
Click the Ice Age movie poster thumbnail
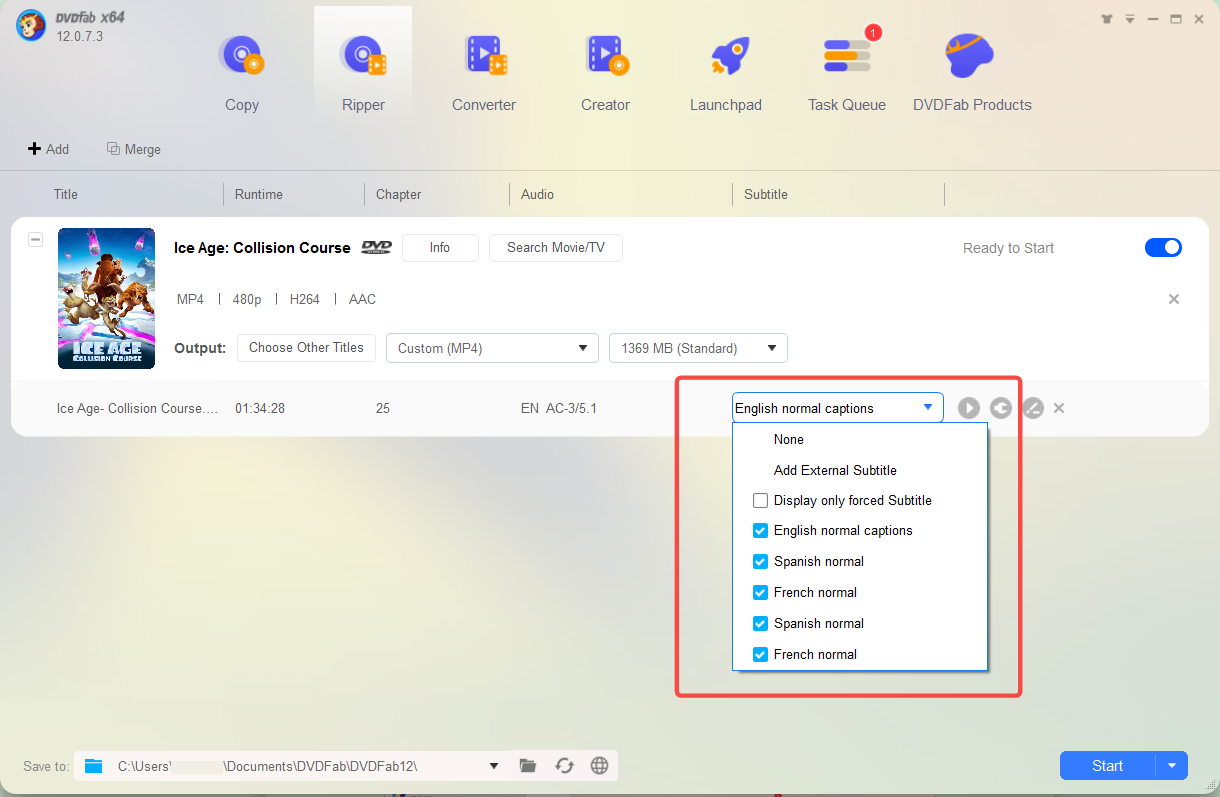(106, 298)
